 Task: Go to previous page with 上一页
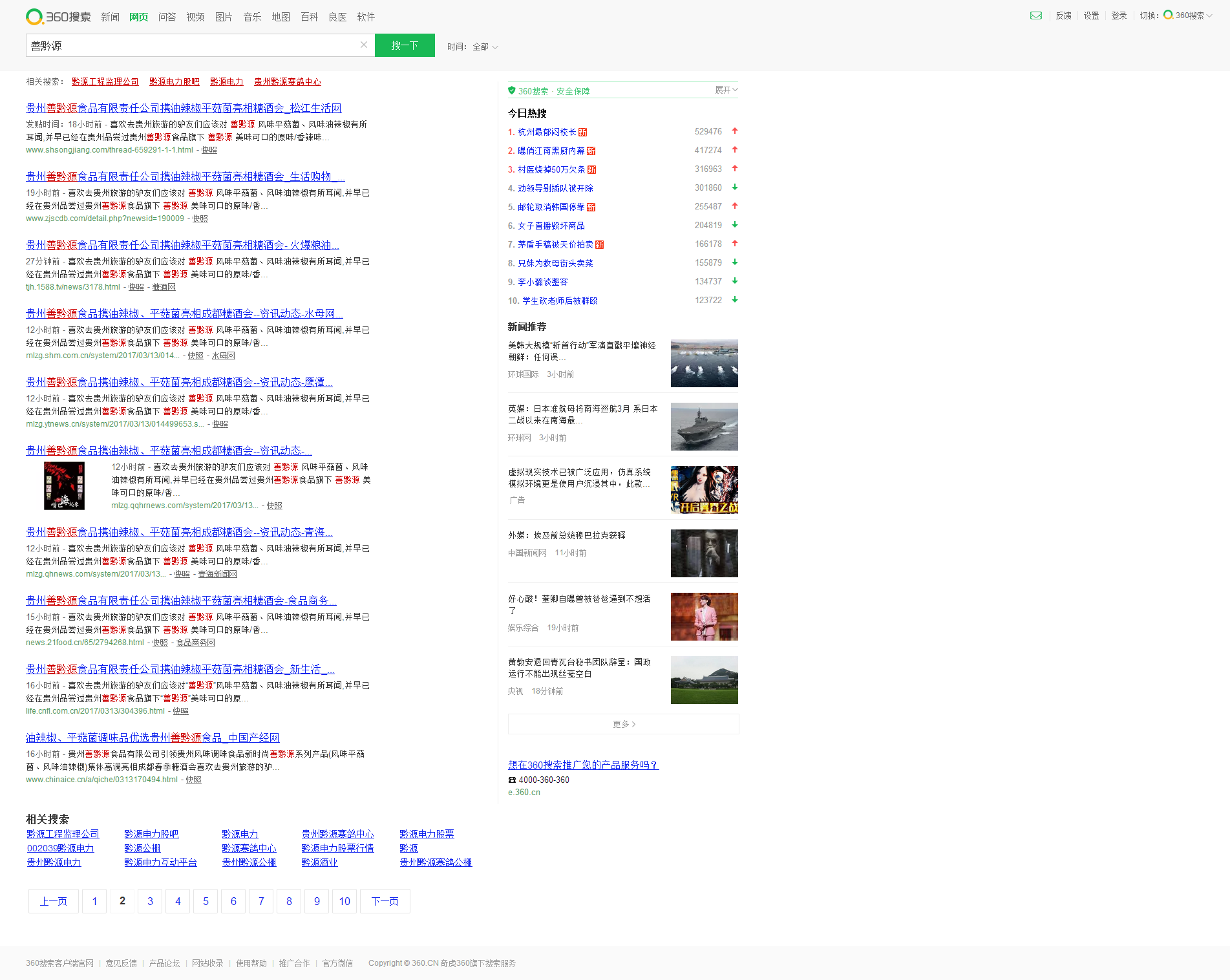[54, 901]
